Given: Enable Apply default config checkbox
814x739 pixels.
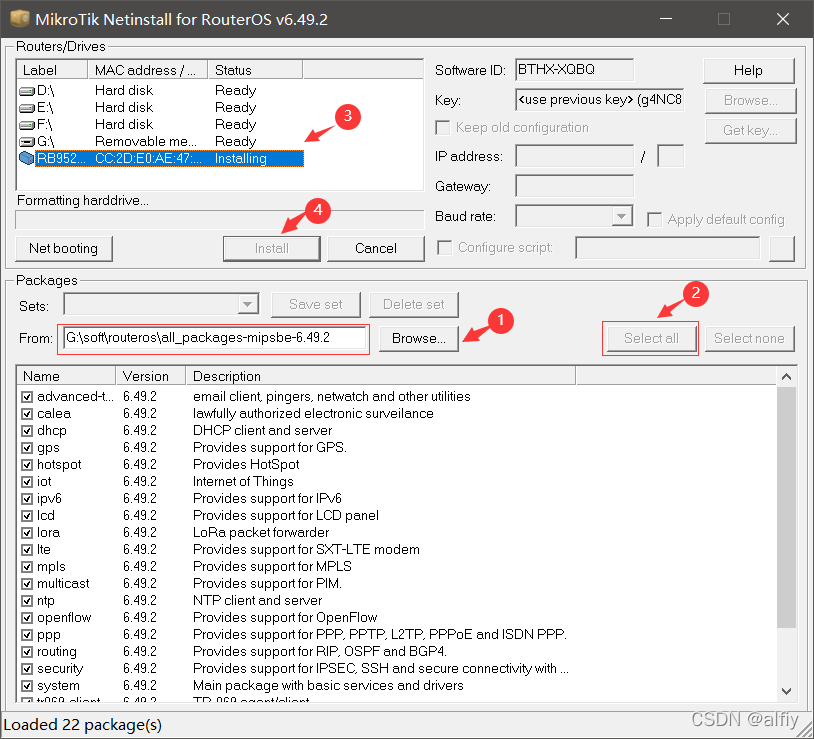Looking at the screenshot, I should 655,220.
